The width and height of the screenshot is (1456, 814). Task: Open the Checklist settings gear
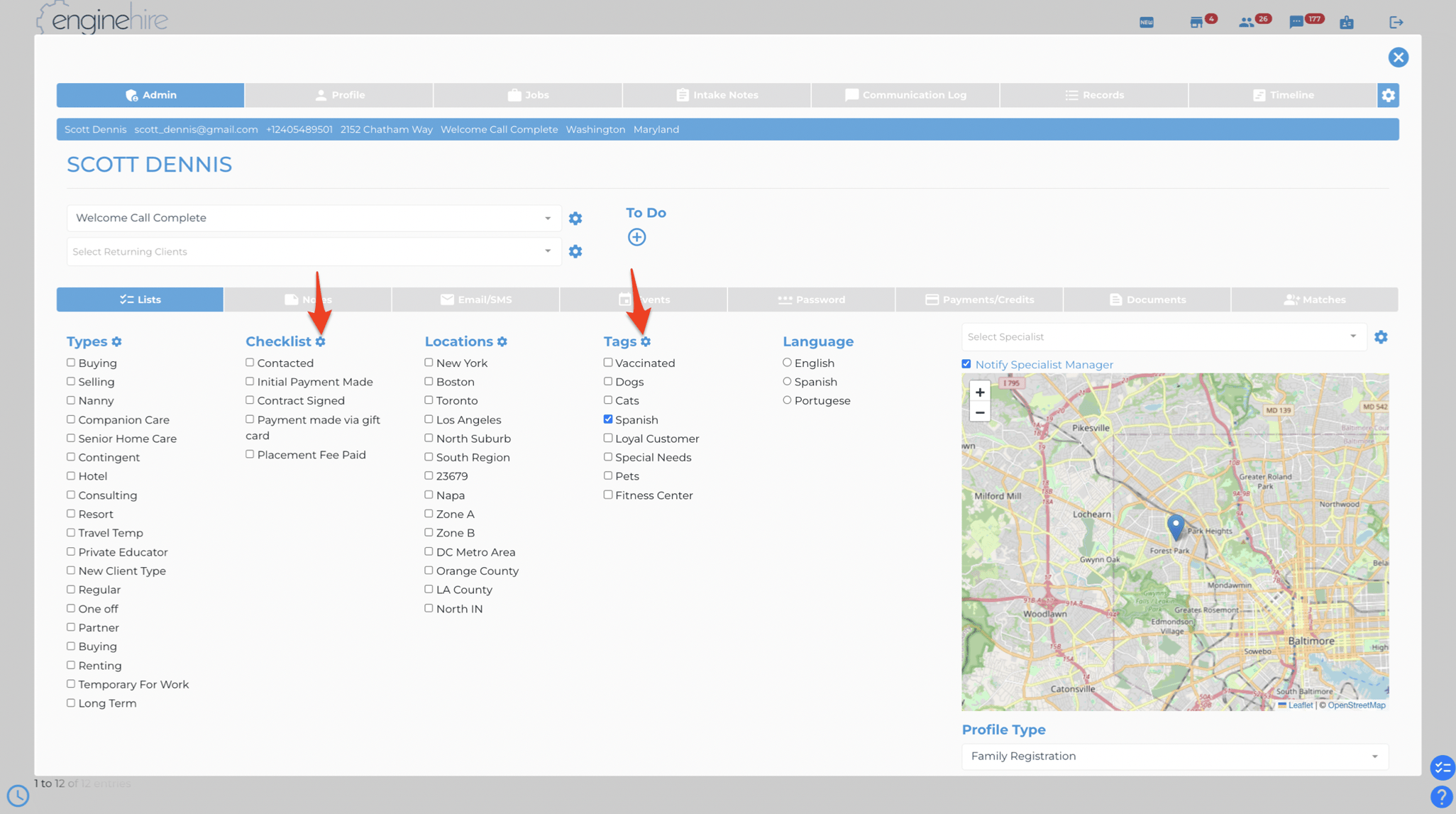pyautogui.click(x=321, y=341)
